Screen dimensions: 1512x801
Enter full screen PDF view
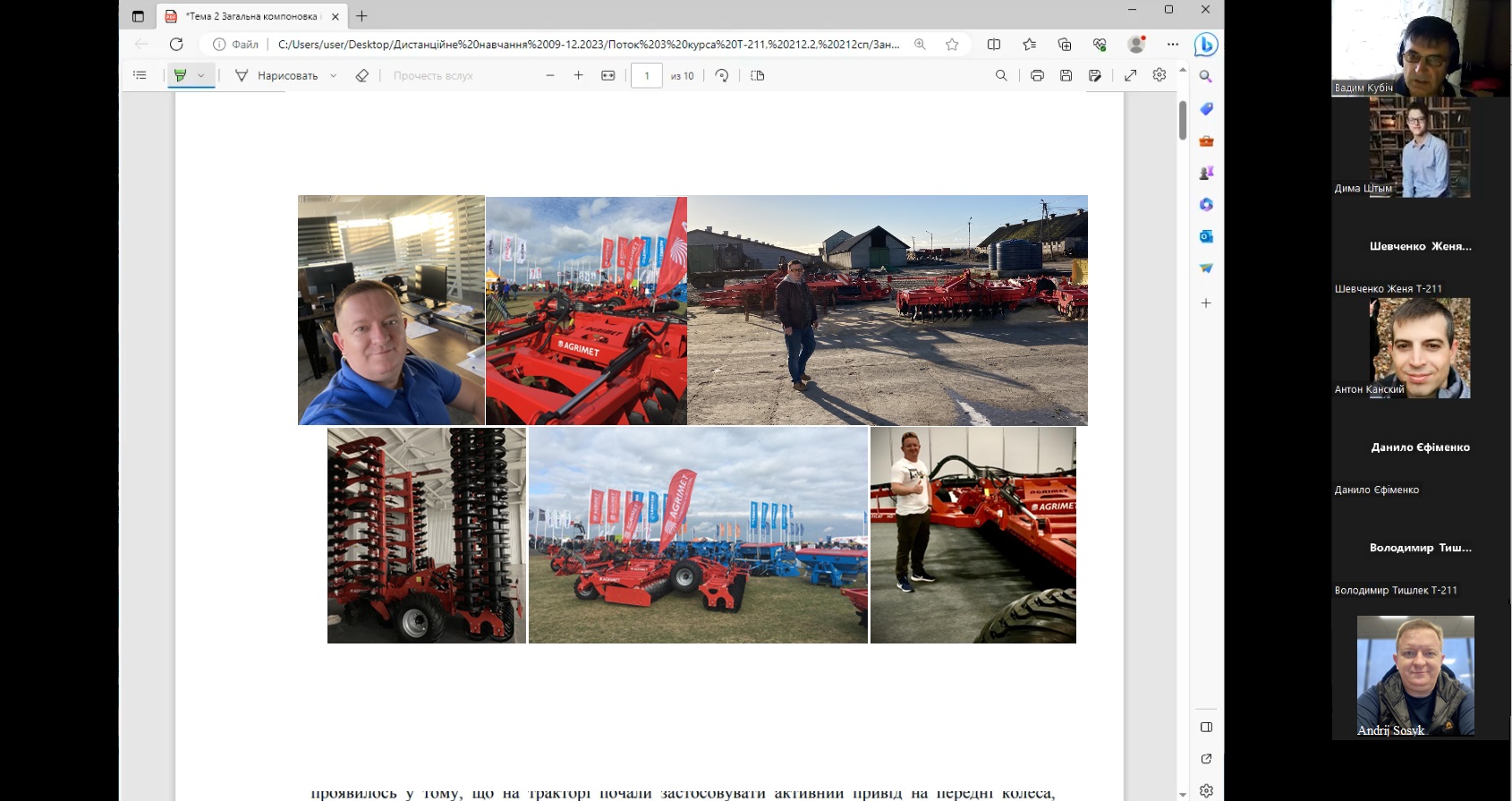click(1131, 76)
